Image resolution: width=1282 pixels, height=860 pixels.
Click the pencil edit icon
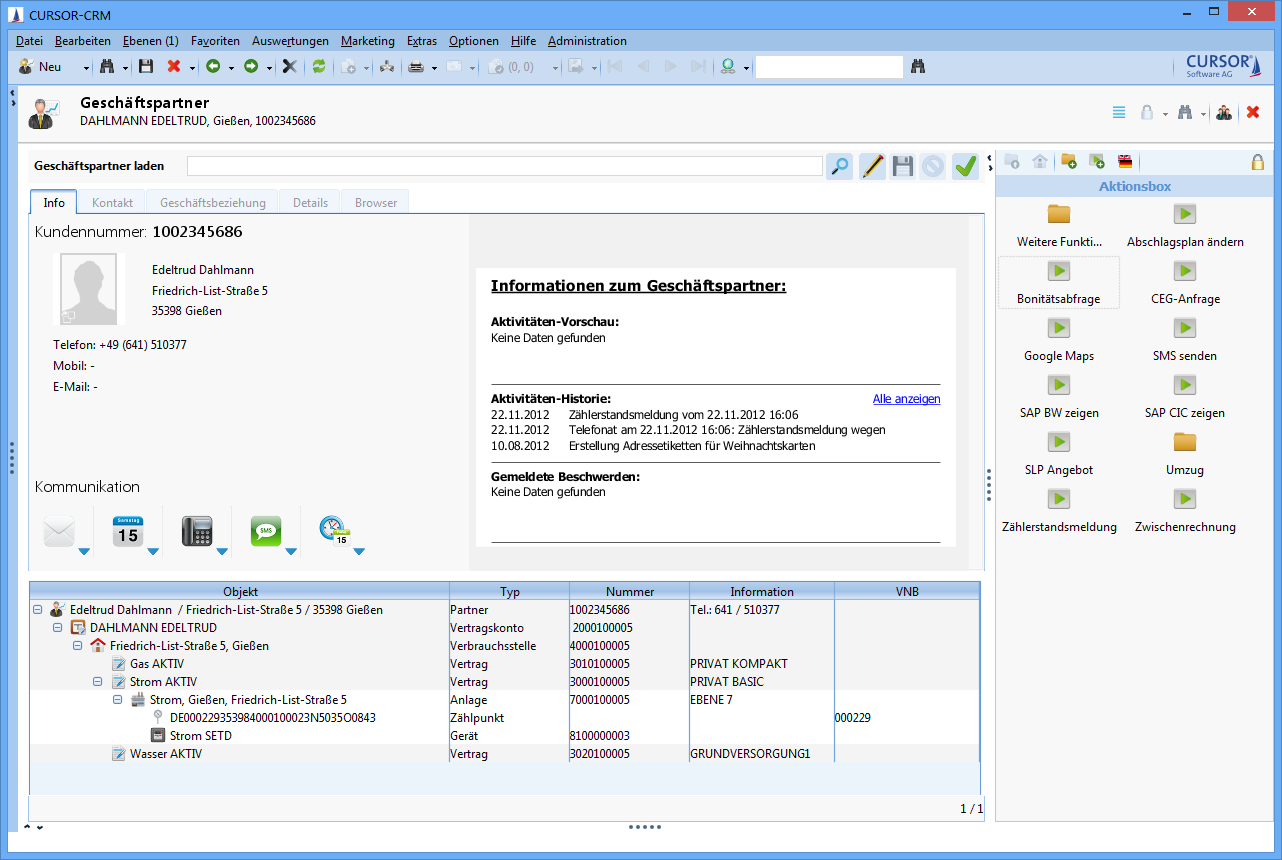pos(872,166)
